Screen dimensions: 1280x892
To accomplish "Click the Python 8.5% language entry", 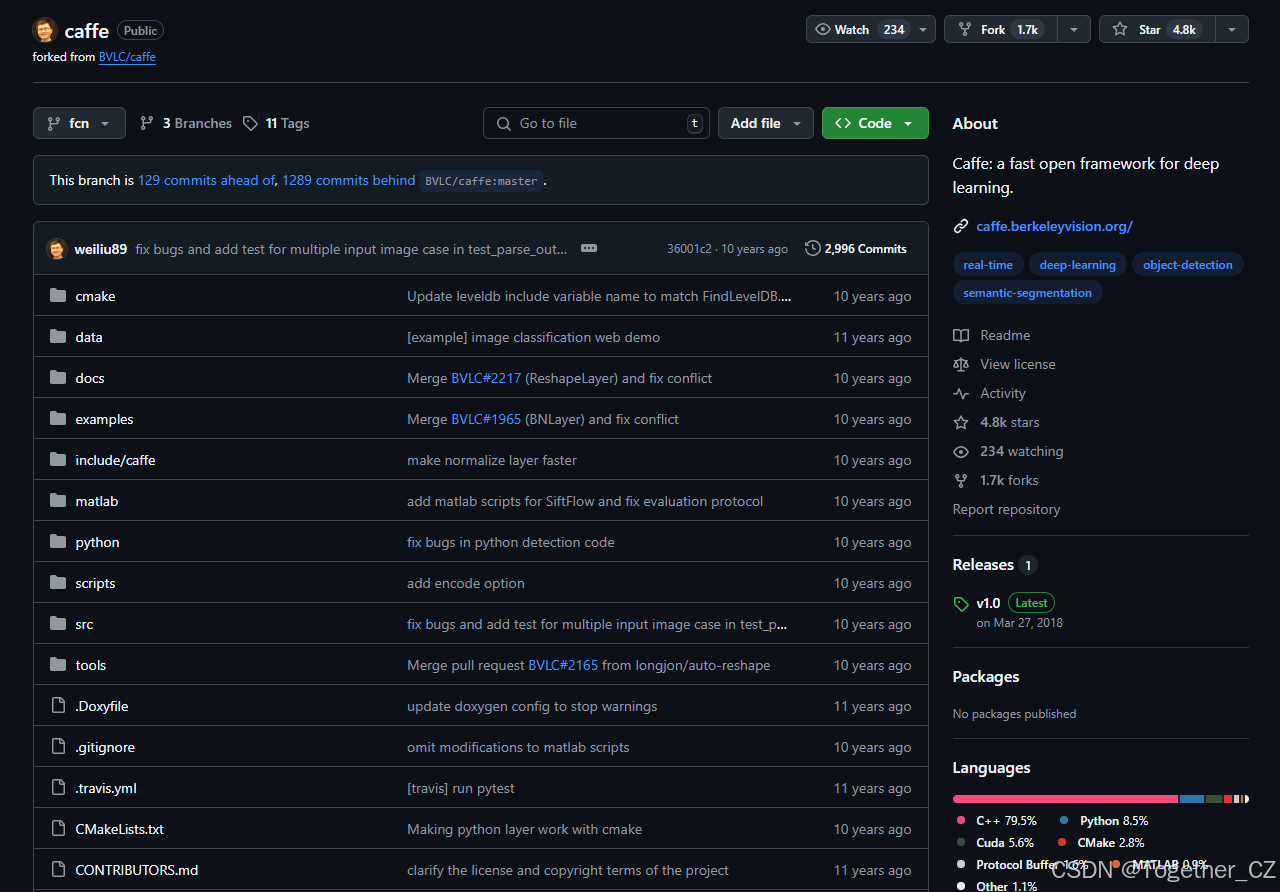I will tap(1104, 821).
